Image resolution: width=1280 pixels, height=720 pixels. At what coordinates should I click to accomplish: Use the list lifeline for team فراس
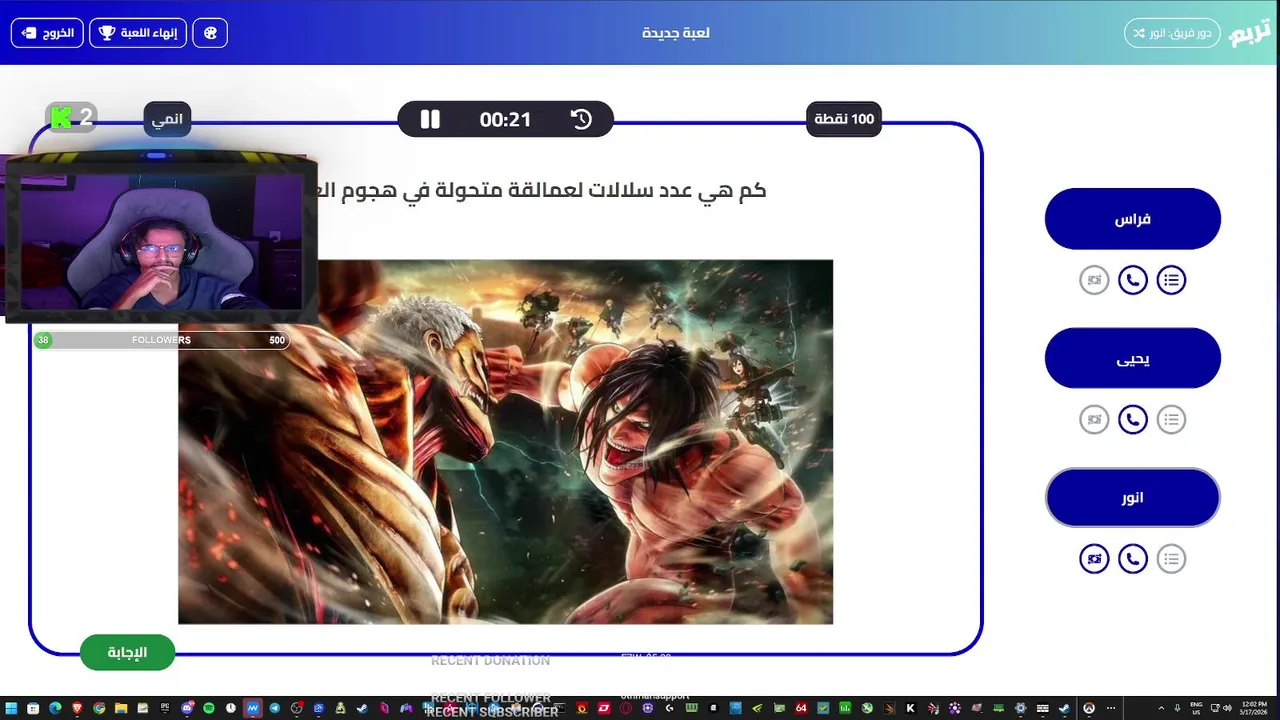coord(1171,280)
